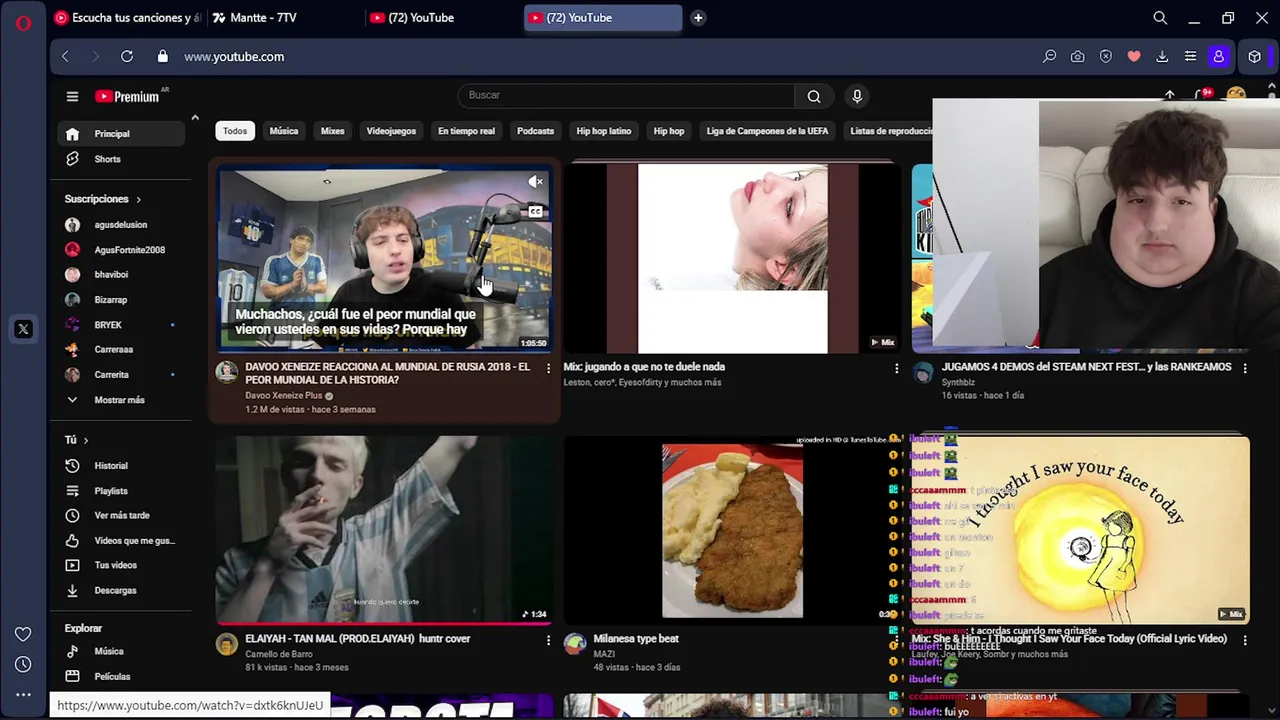Viewport: 1280px width, 720px height.
Task: Click the YouTube Premium logo
Action: point(127,96)
